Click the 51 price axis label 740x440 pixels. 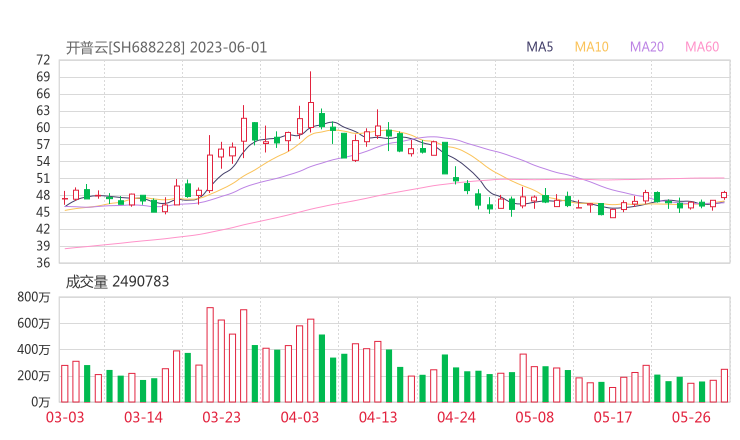43,178
